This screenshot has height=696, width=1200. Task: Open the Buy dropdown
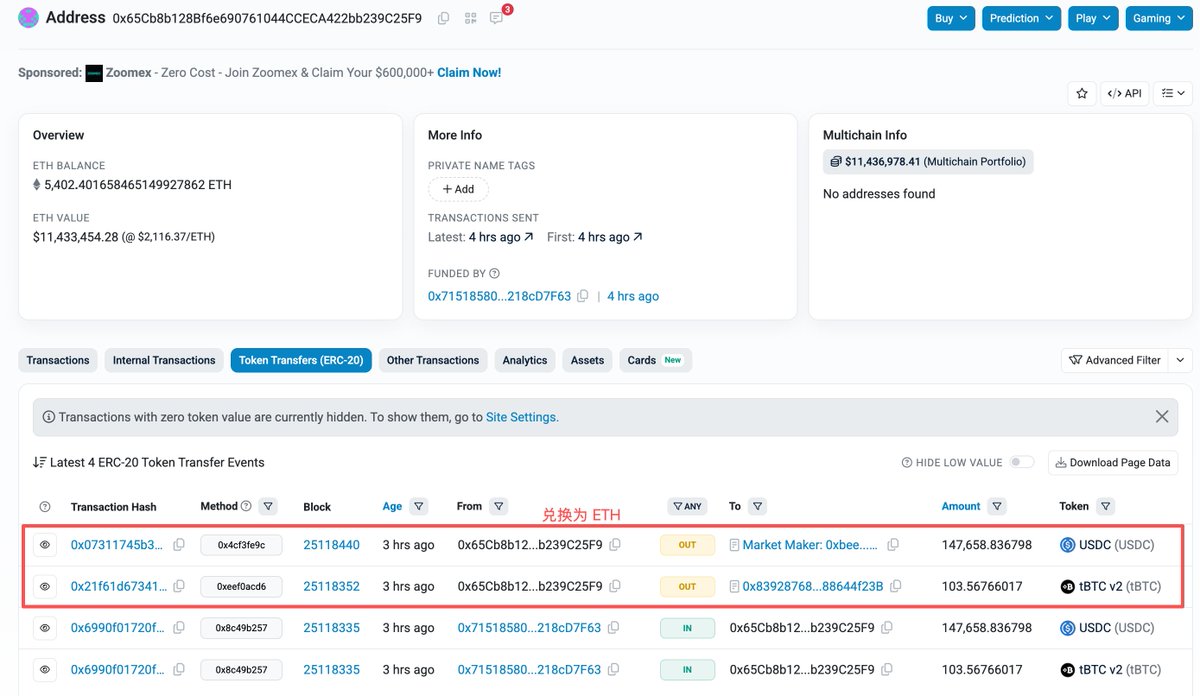point(951,18)
